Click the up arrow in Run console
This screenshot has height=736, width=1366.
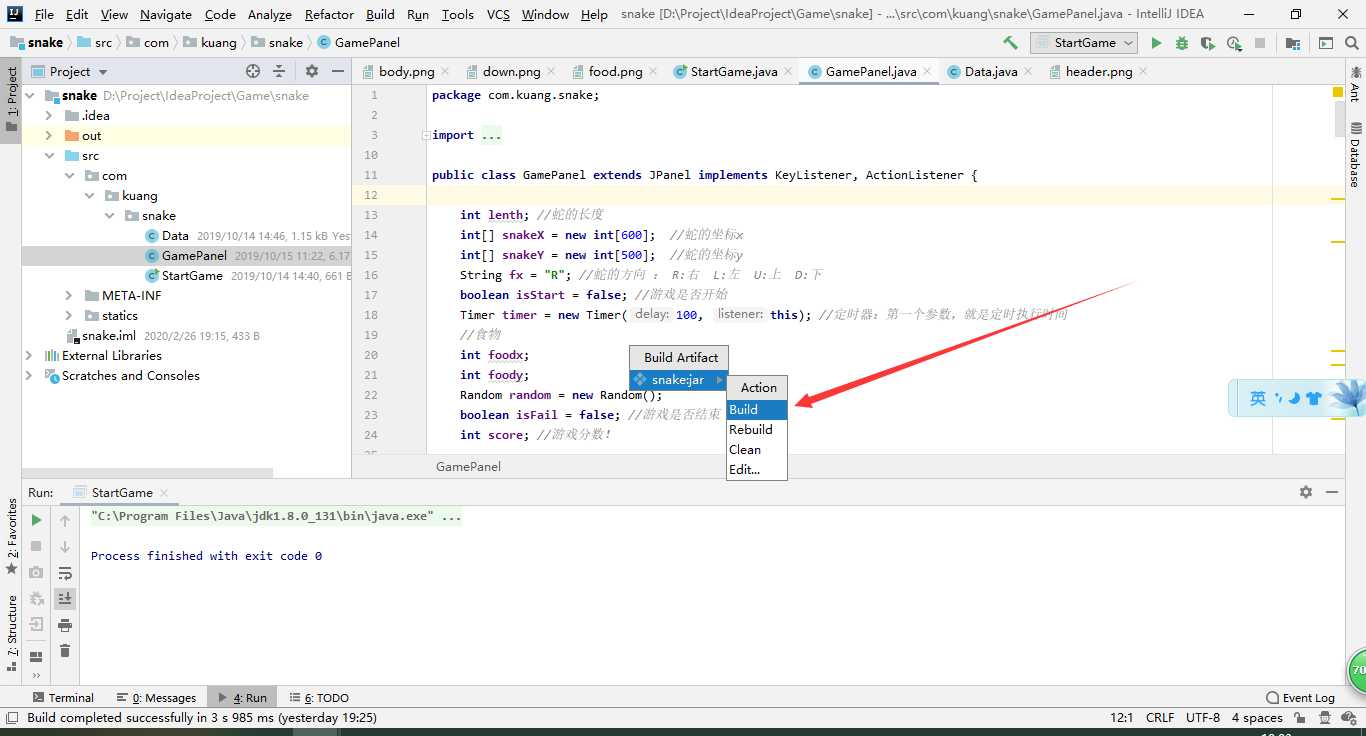pyautogui.click(x=65, y=520)
